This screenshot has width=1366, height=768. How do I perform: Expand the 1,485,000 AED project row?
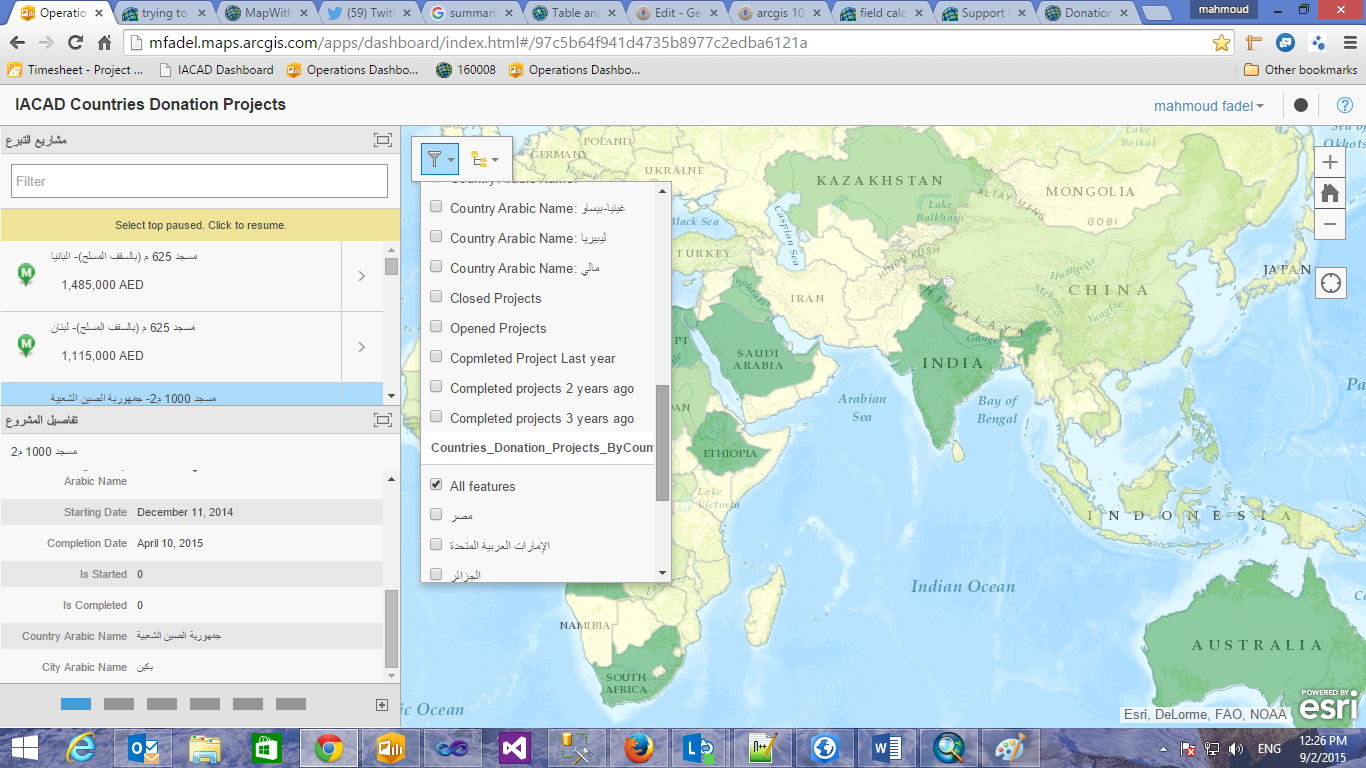point(362,276)
